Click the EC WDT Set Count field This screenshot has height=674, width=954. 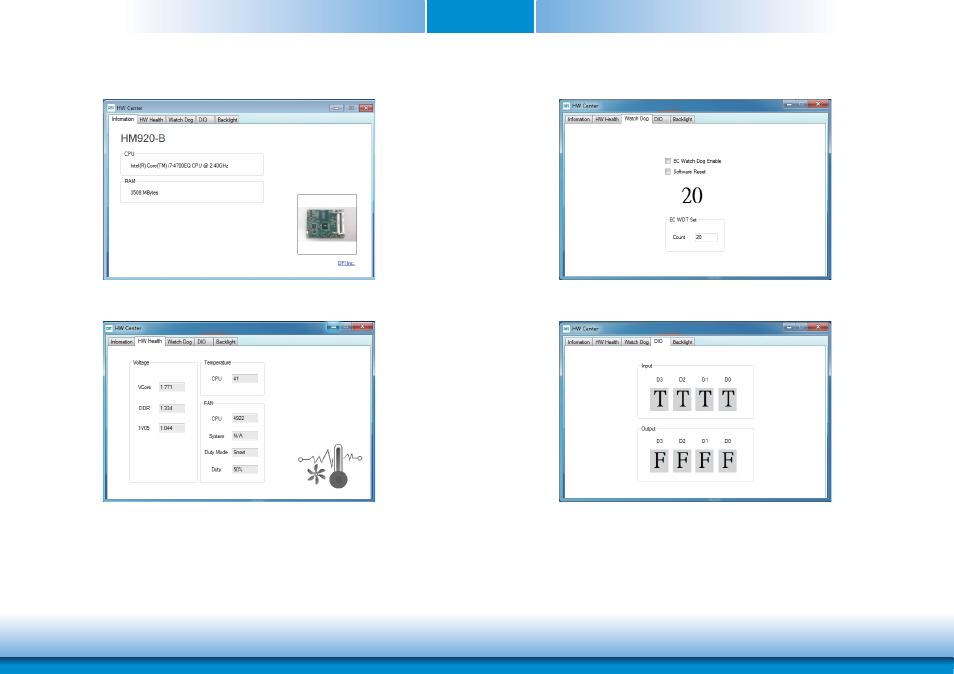[x=706, y=237]
